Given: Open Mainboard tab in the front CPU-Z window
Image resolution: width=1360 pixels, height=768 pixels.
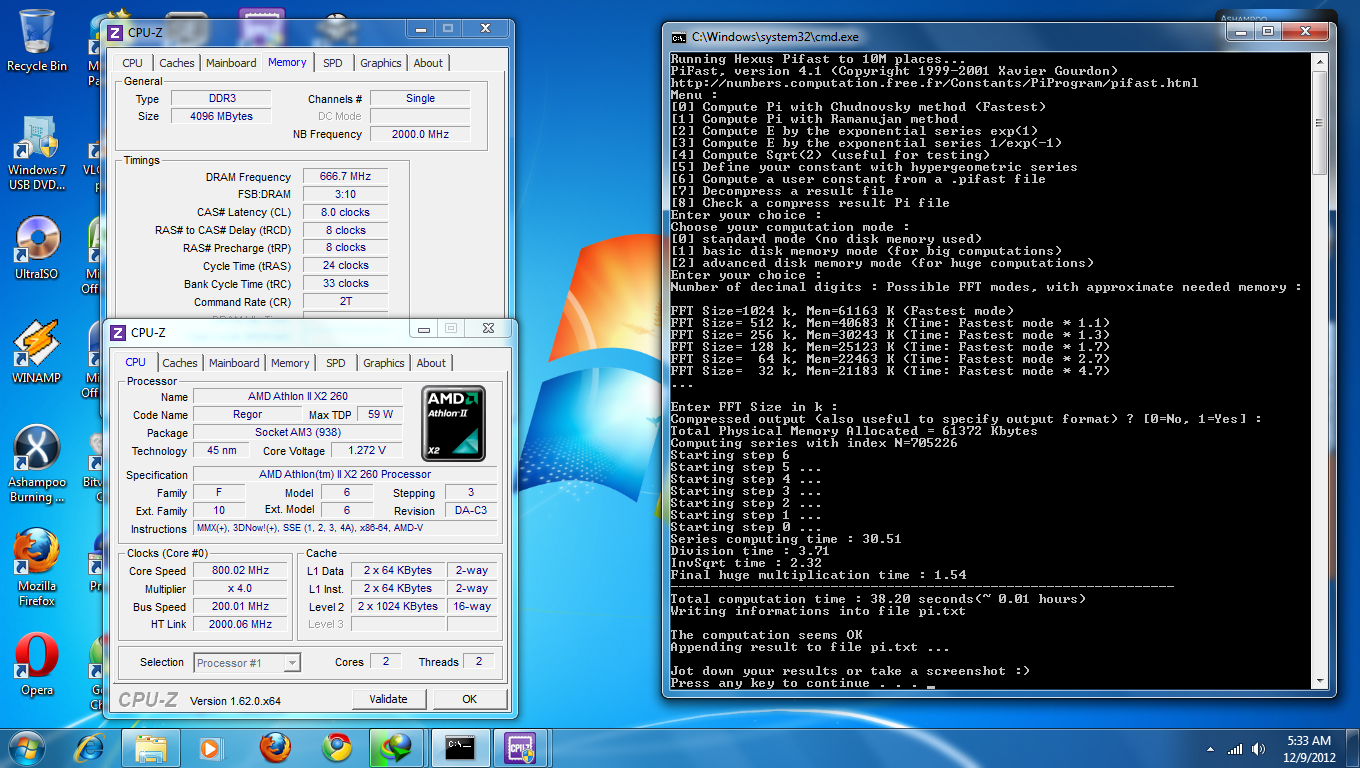Looking at the screenshot, I should point(234,363).
